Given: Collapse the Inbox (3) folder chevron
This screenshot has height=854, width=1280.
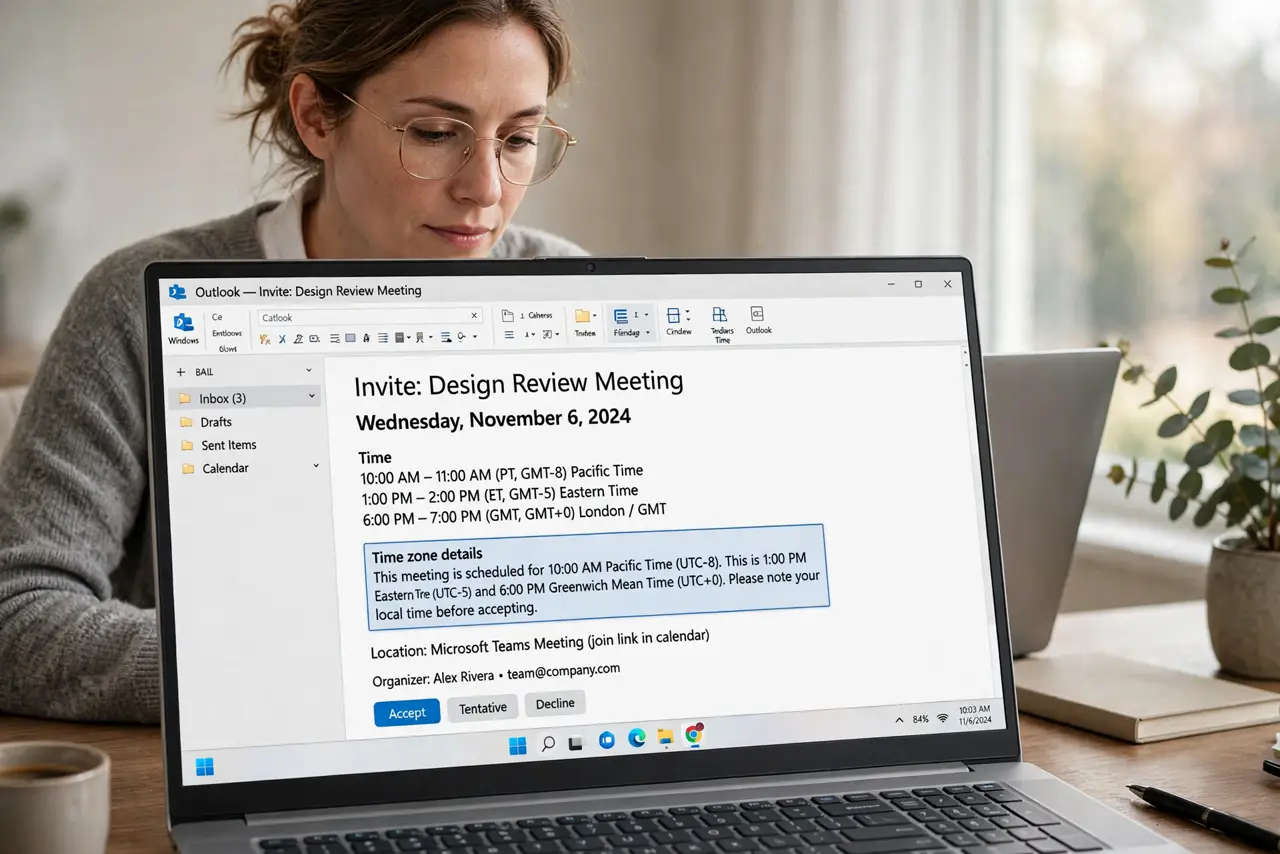Looking at the screenshot, I should pyautogui.click(x=312, y=396).
